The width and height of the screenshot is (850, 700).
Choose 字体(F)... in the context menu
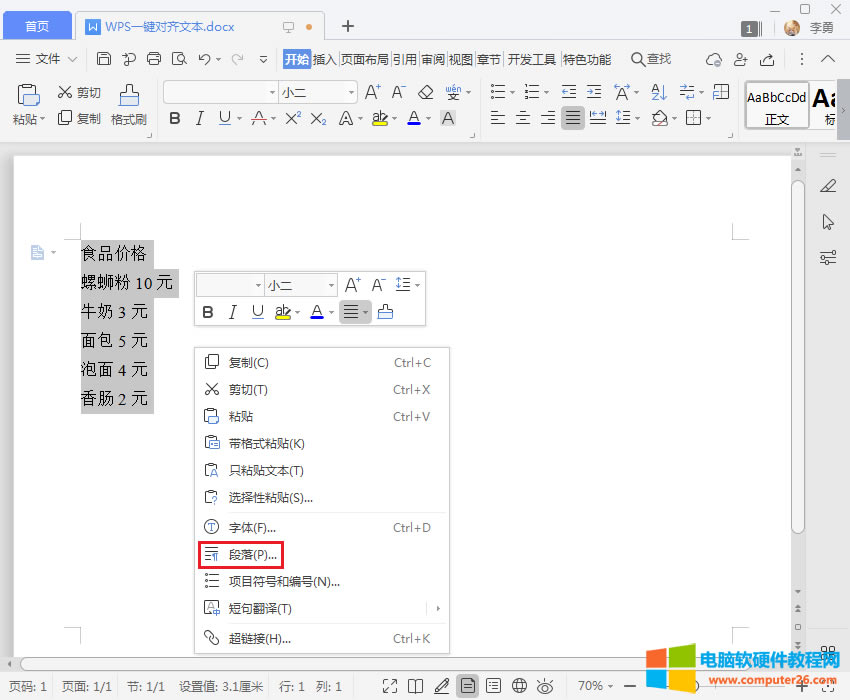point(252,527)
